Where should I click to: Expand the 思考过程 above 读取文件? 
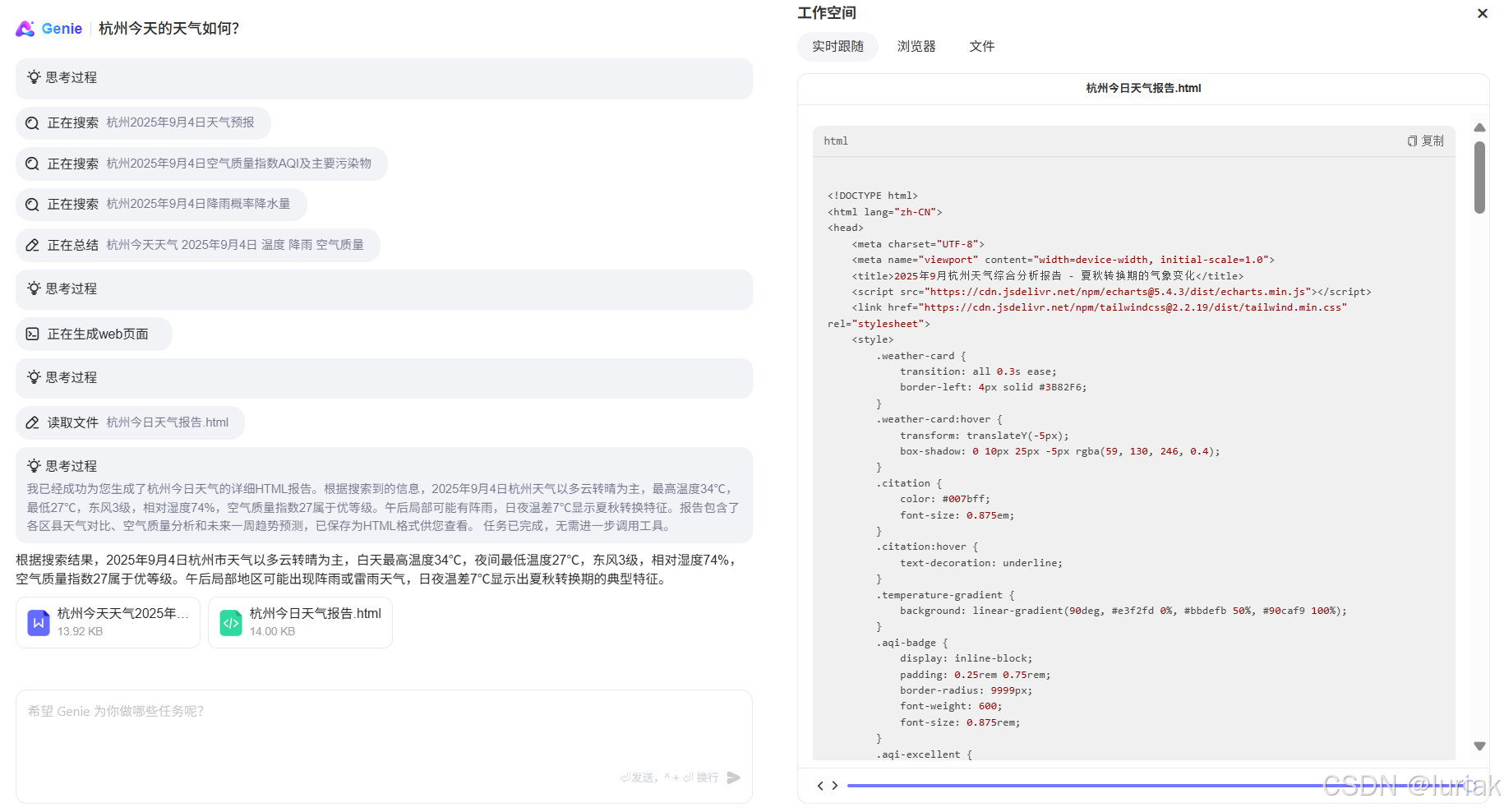point(384,378)
